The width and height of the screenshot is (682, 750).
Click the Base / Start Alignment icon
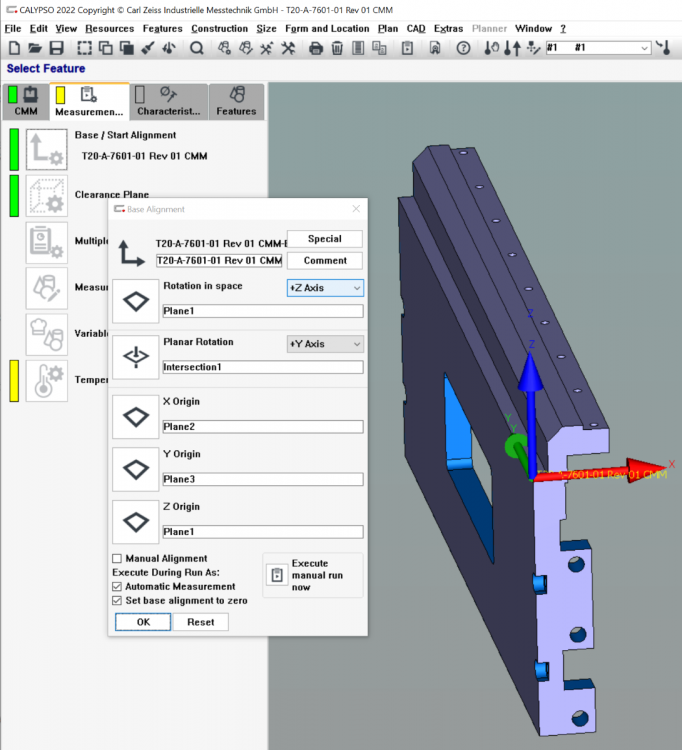(46, 149)
